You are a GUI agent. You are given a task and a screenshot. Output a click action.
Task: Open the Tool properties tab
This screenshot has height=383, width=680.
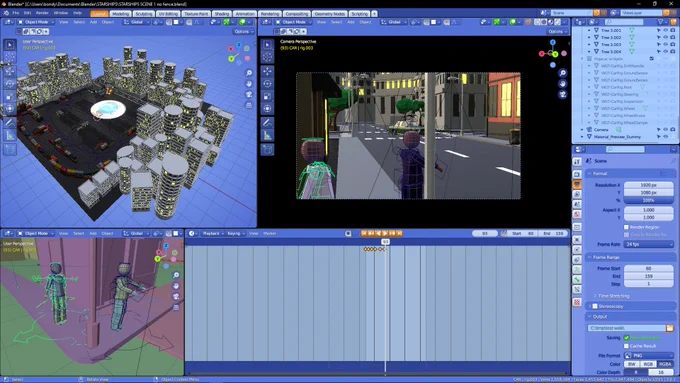577,162
